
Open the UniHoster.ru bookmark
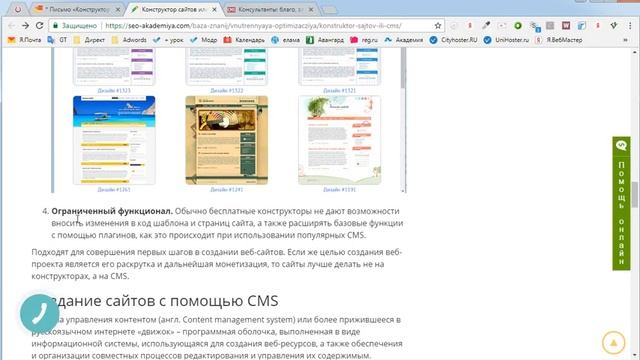click(506, 40)
